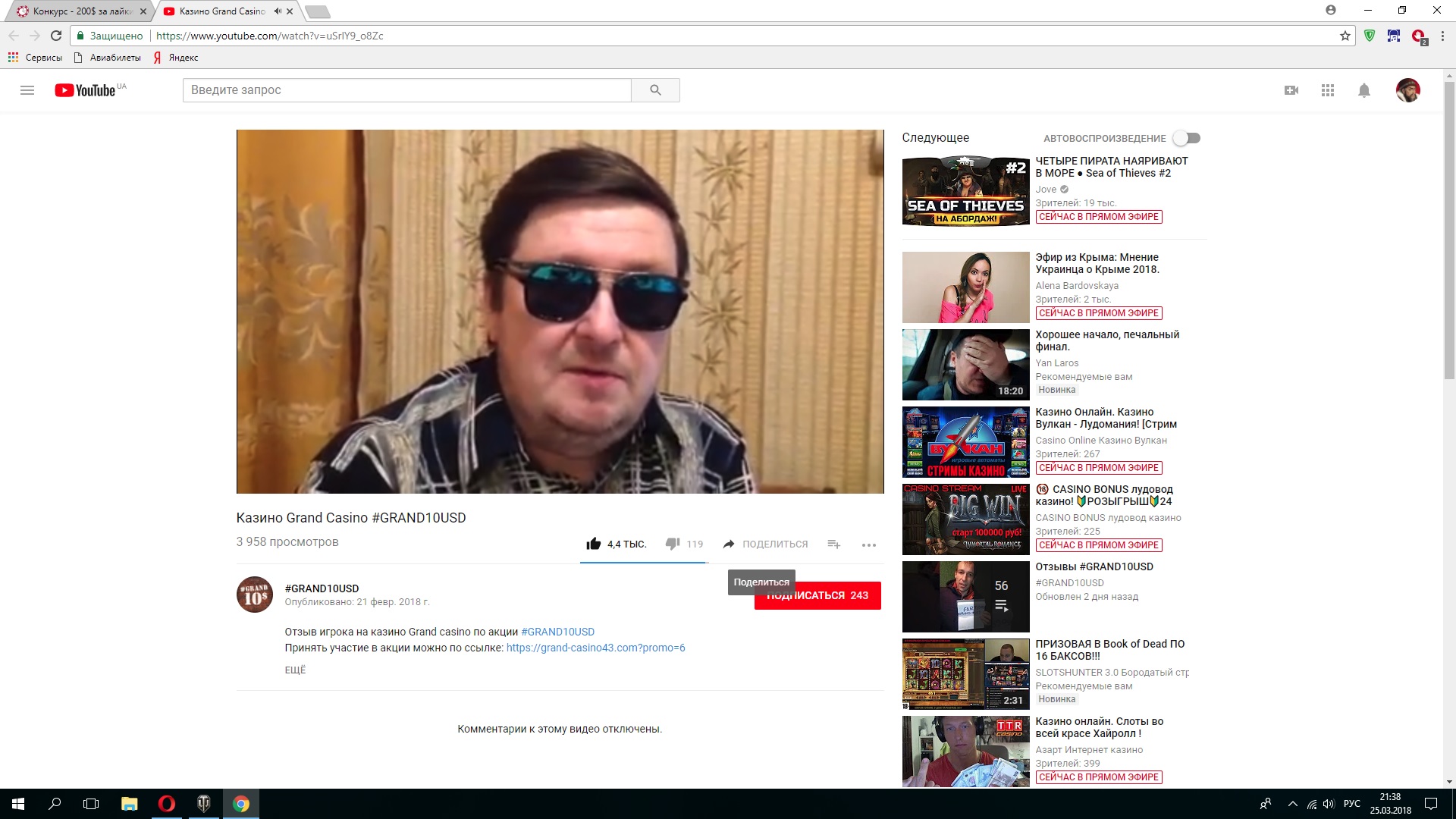Viewport: 1456px width, 819px height.
Task: Go back in browser history
Action: [x=14, y=36]
